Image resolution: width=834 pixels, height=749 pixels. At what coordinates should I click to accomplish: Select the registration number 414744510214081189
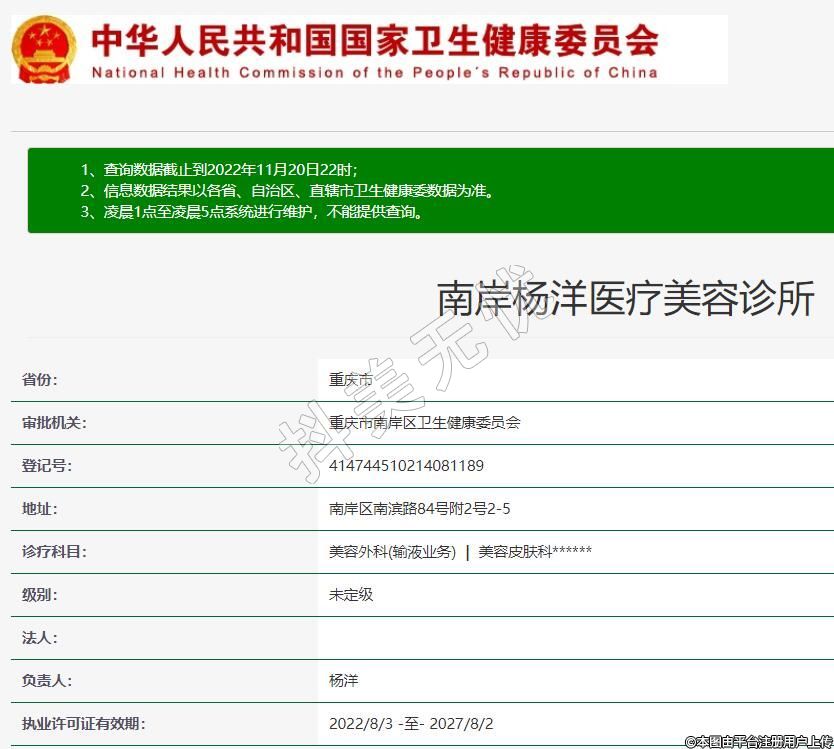[406, 466]
